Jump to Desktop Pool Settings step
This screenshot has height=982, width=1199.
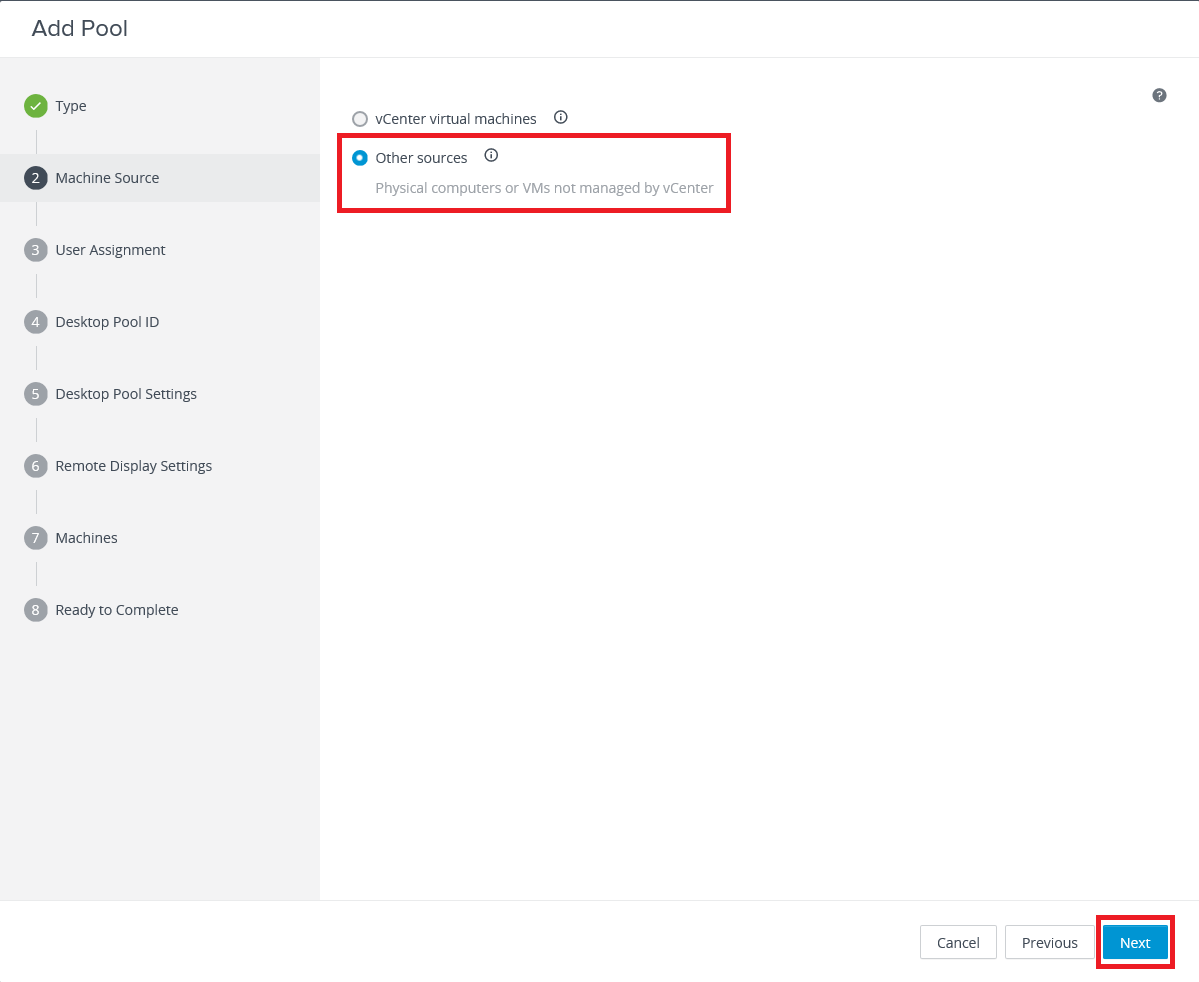126,394
